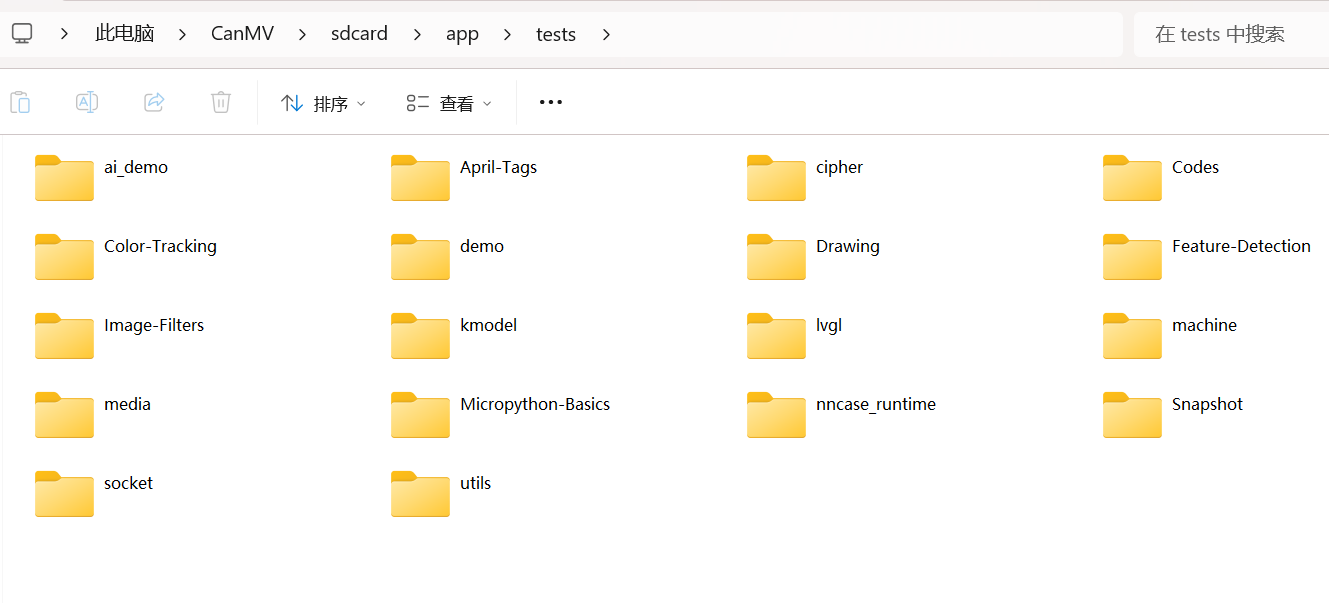Go to 此电脑 in the address path
The width and height of the screenshot is (1329, 603).
125,34
